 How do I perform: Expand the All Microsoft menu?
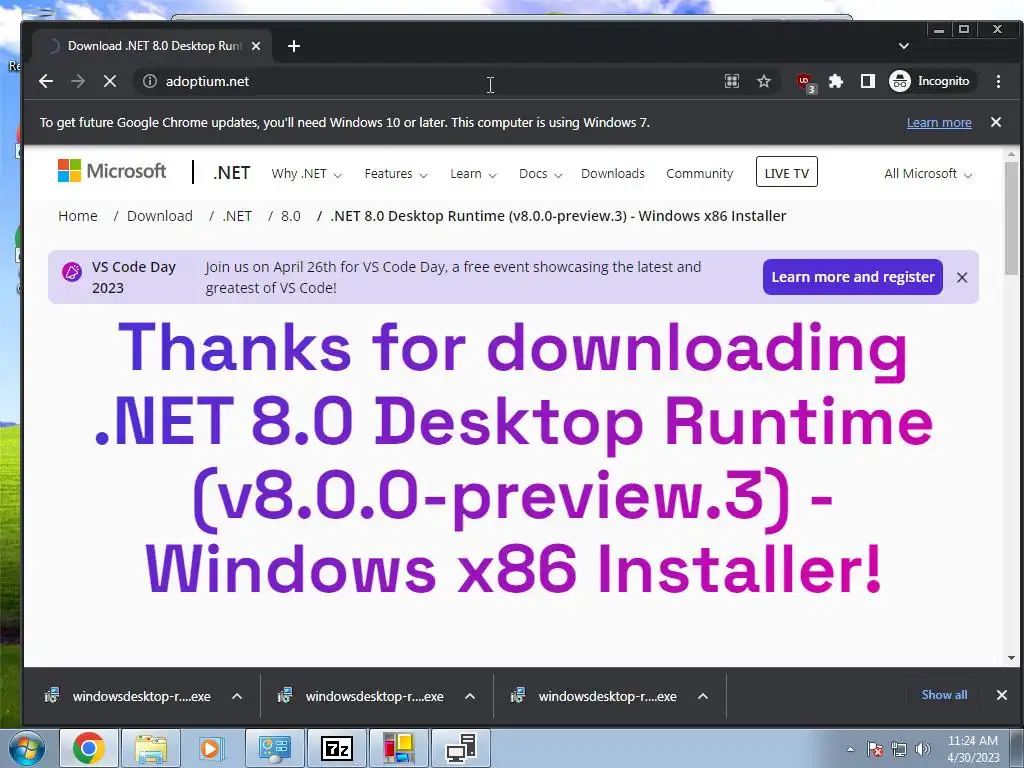click(928, 174)
